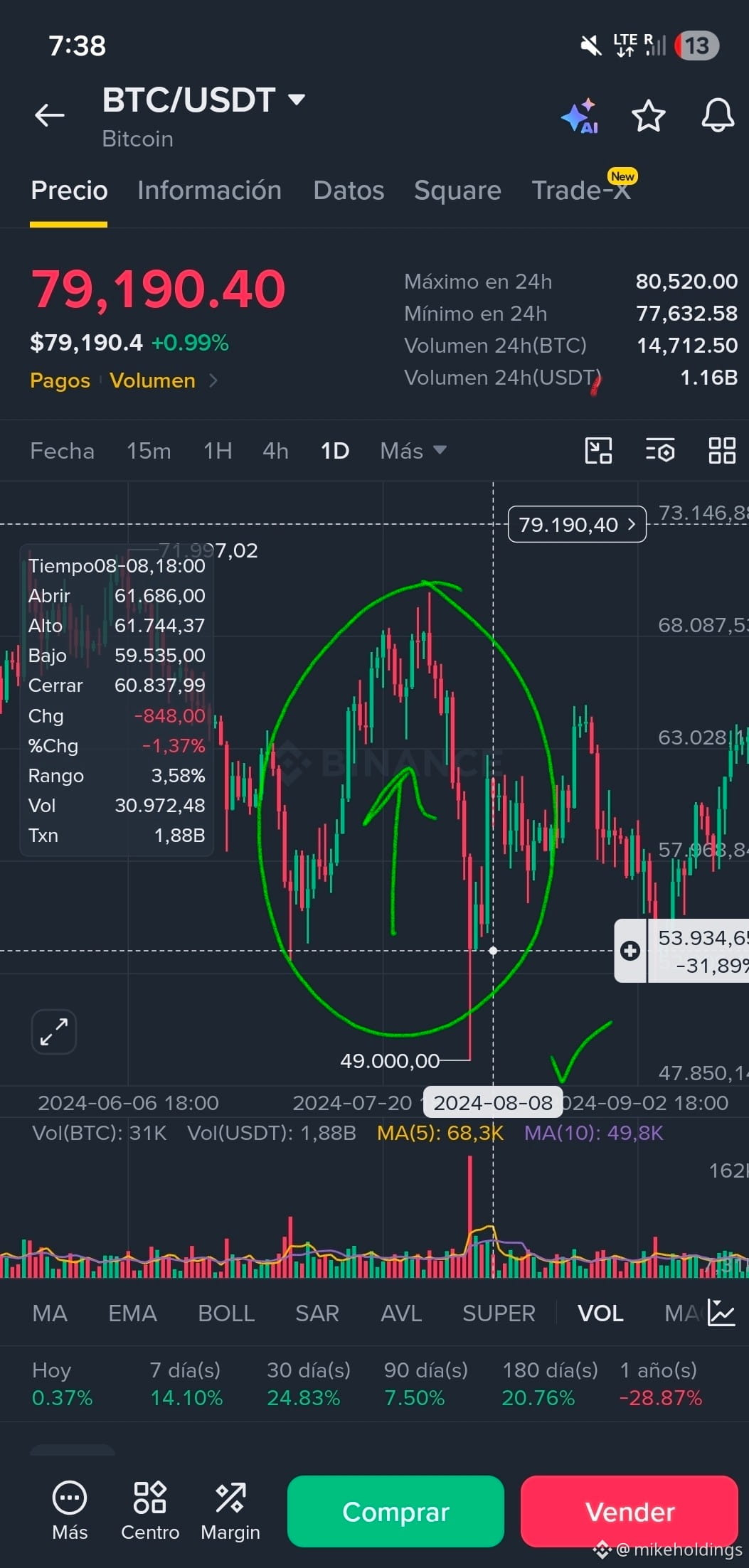Viewport: 749px width, 1568px height.
Task: Expand chart to fullscreen arrows icon
Action: (54, 1031)
